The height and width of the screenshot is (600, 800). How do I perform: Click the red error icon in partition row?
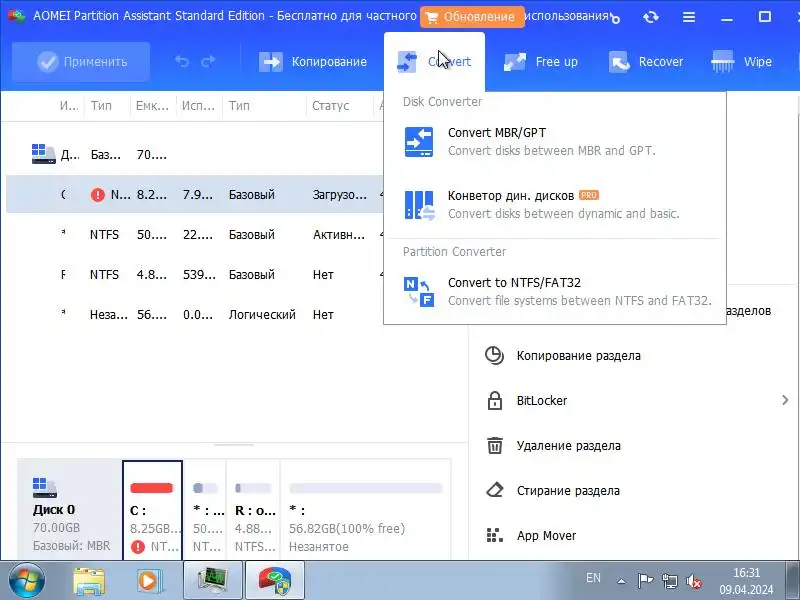tap(97, 194)
